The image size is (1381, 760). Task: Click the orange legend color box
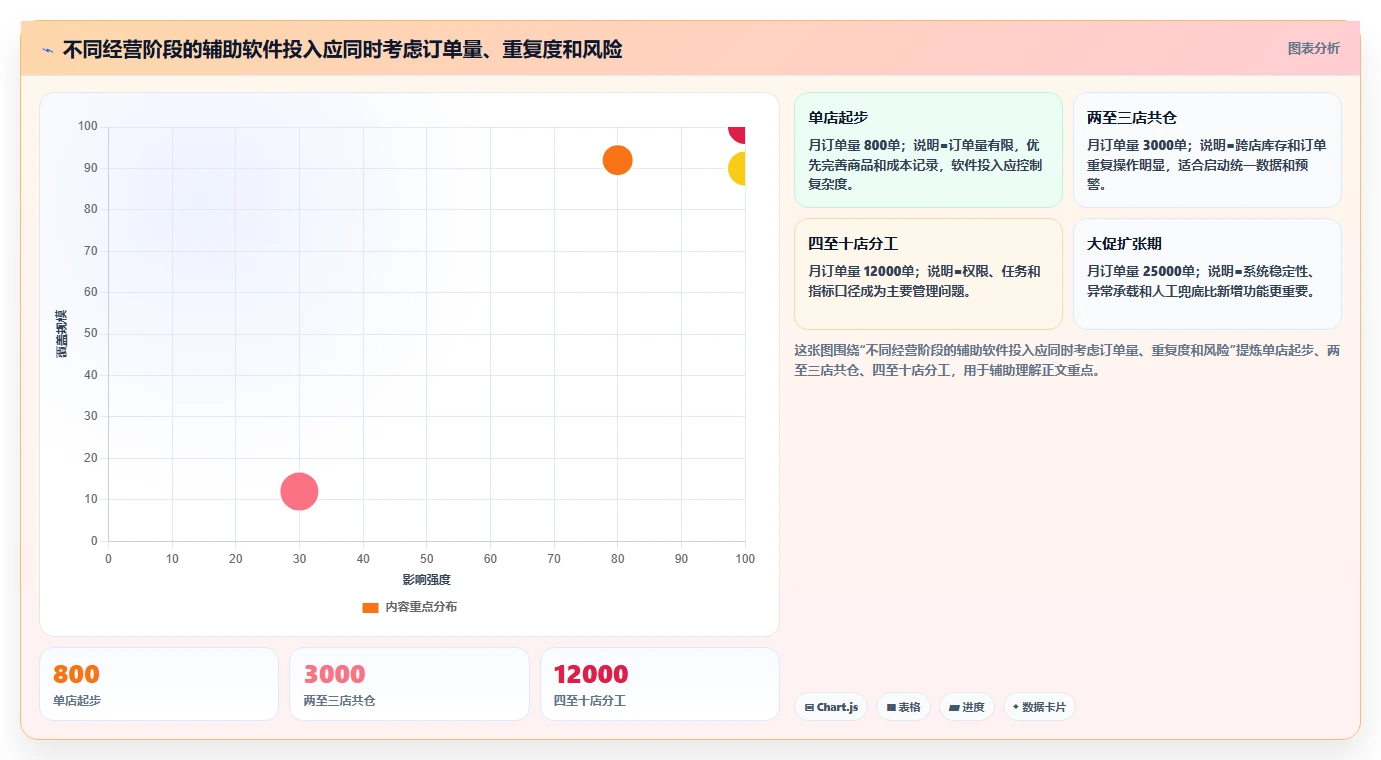[370, 607]
